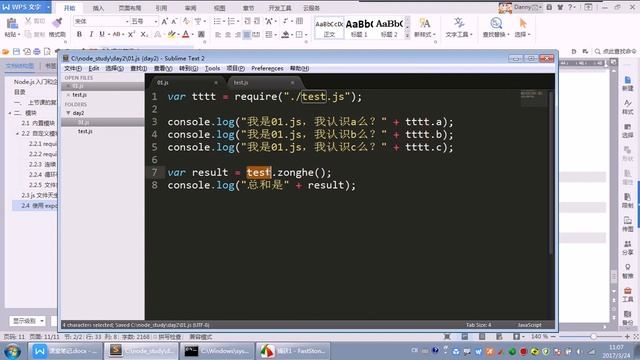This screenshot has height=360, width=640.
Task: Click the WPS right sidebar Share icon
Action: [x=627, y=247]
